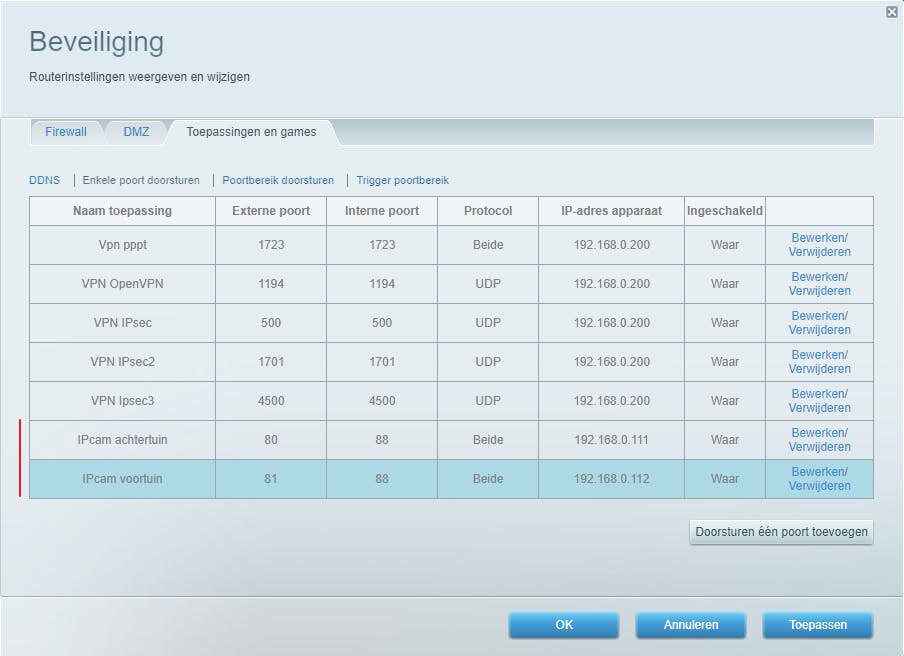The image size is (904, 656).
Task: Edit or remove the VPN IPsec2 rule
Action: [x=819, y=362]
